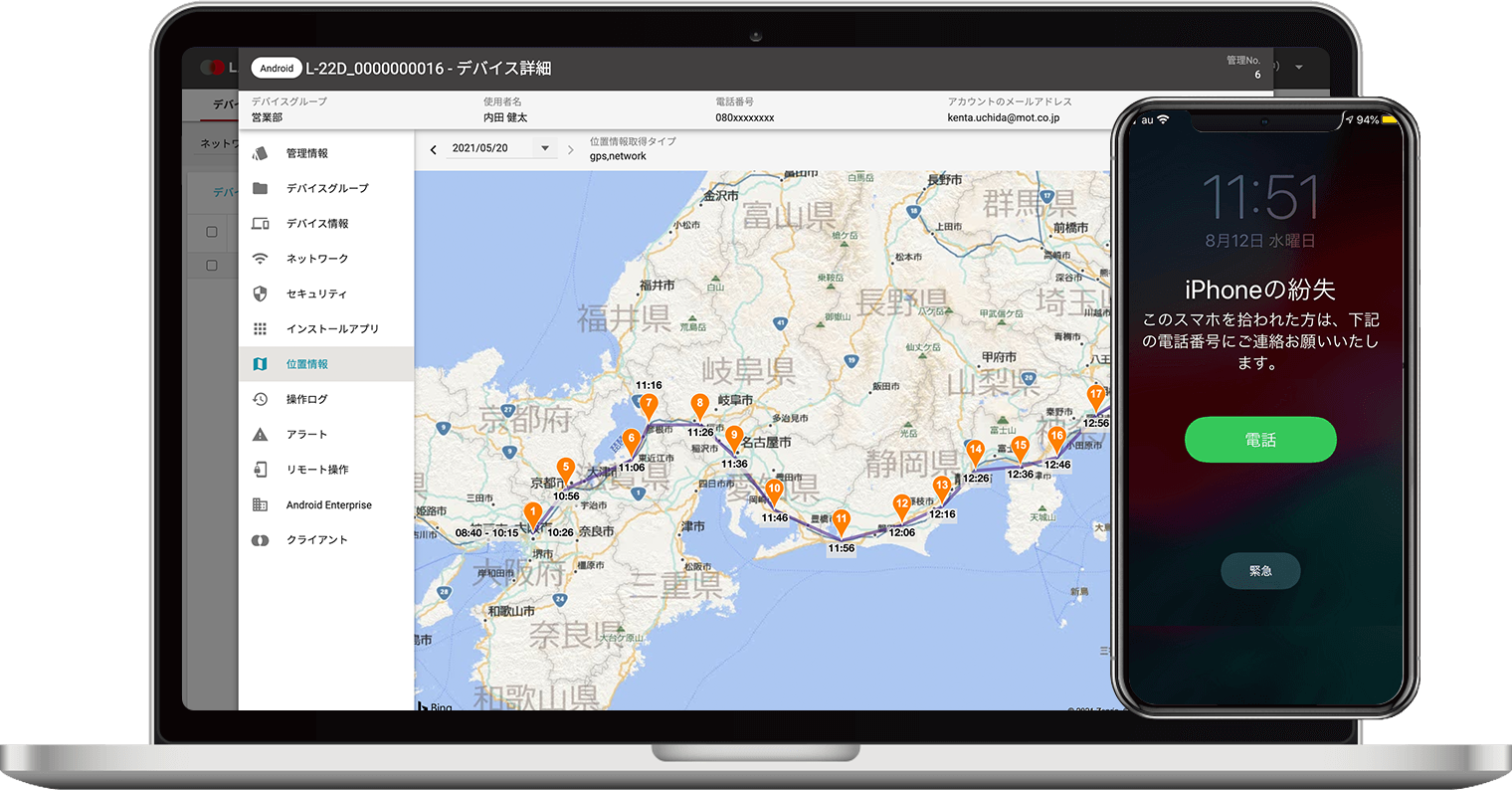Viewport: 1512px width, 790px height.
Task: Click the デバイス情報 devices icon
Action: 261,224
